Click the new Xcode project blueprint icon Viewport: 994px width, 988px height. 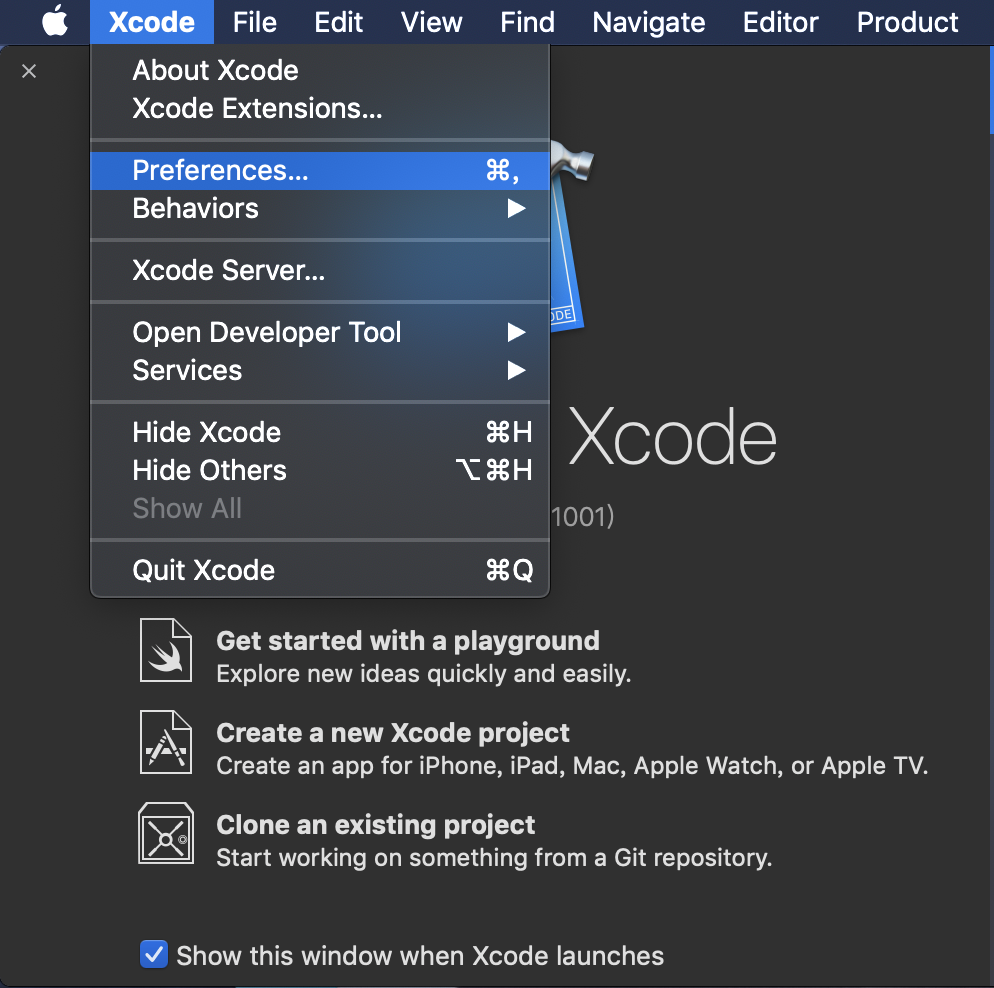tap(165, 742)
